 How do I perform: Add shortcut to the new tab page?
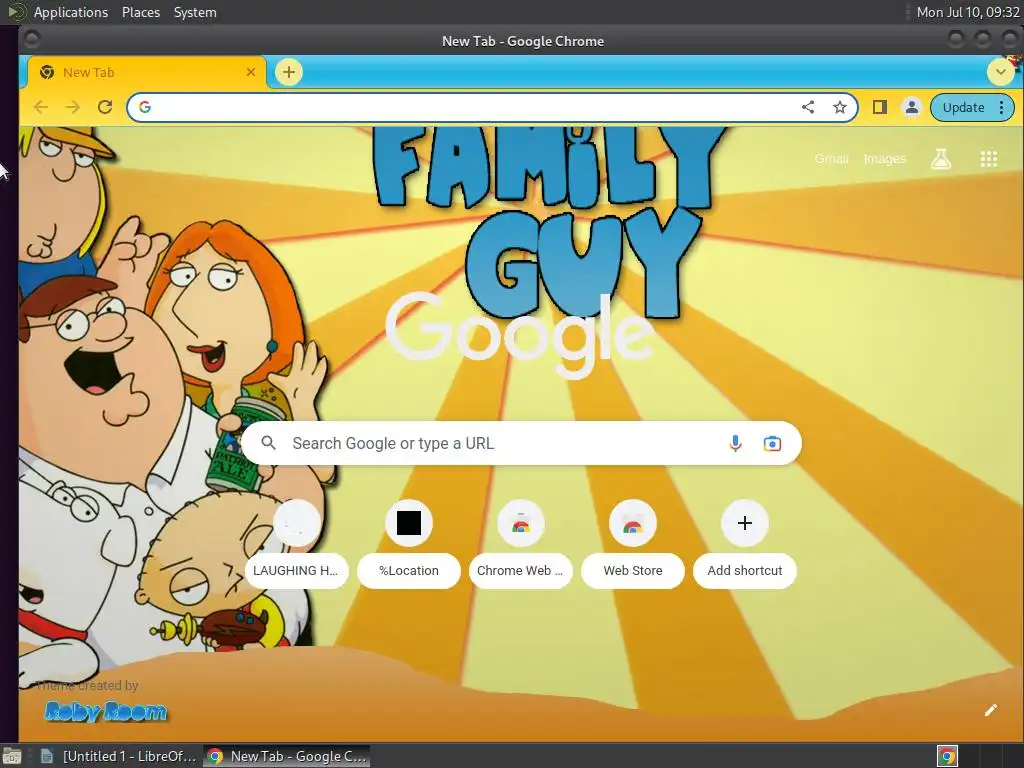tap(744, 543)
